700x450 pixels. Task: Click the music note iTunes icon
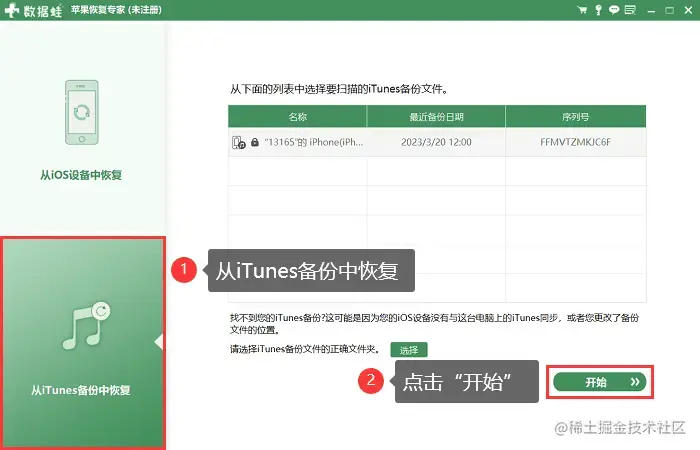87,325
